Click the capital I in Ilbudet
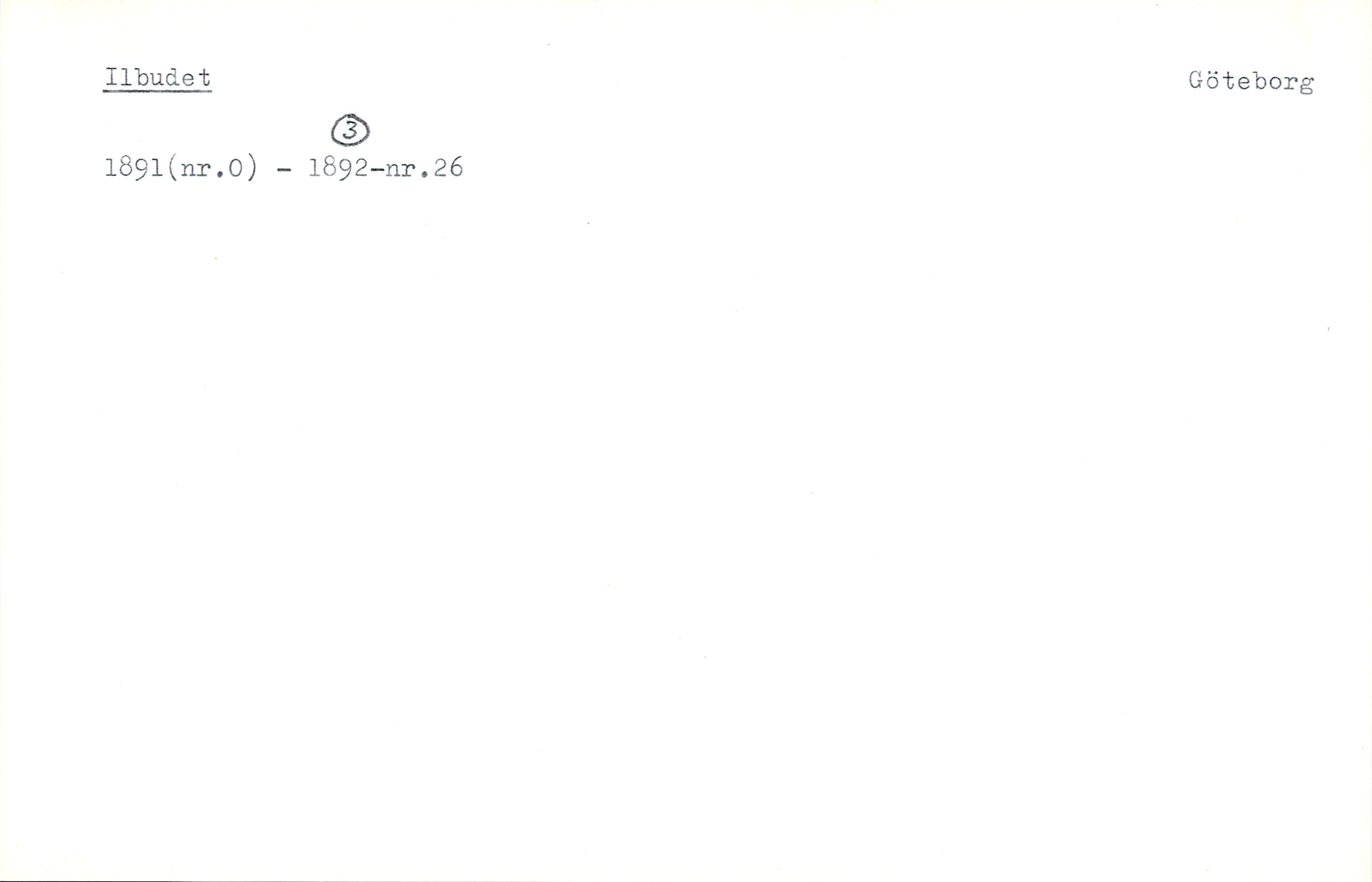 click(111, 77)
